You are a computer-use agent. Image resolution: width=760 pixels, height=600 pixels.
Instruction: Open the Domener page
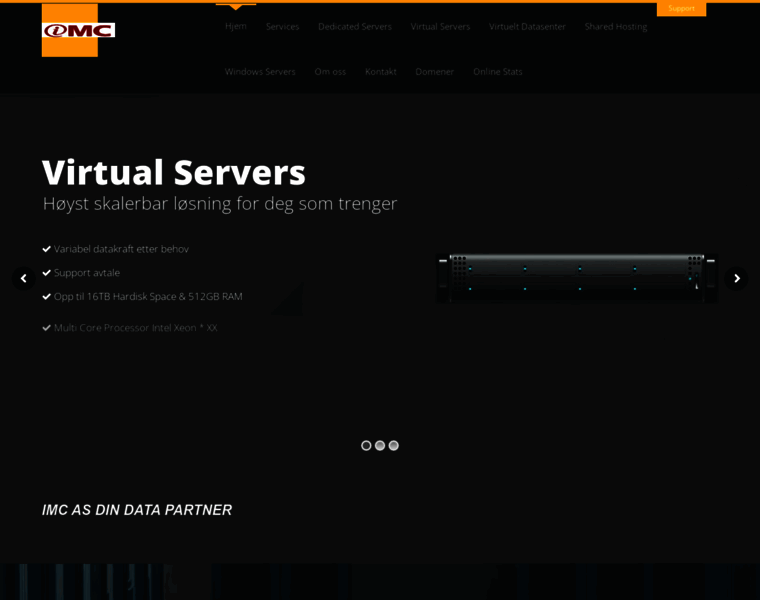click(434, 71)
